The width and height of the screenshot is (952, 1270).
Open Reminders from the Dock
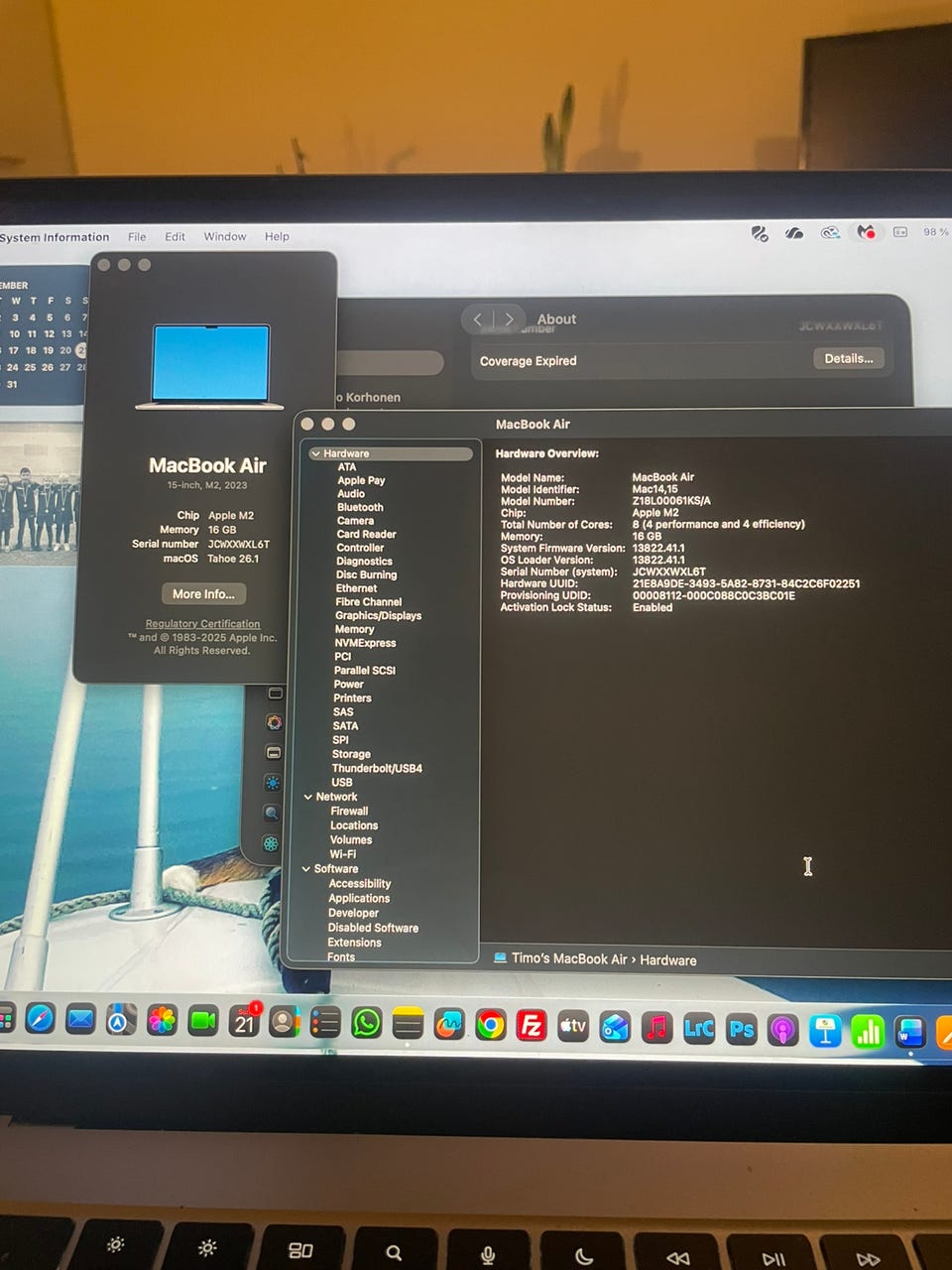tap(325, 1023)
